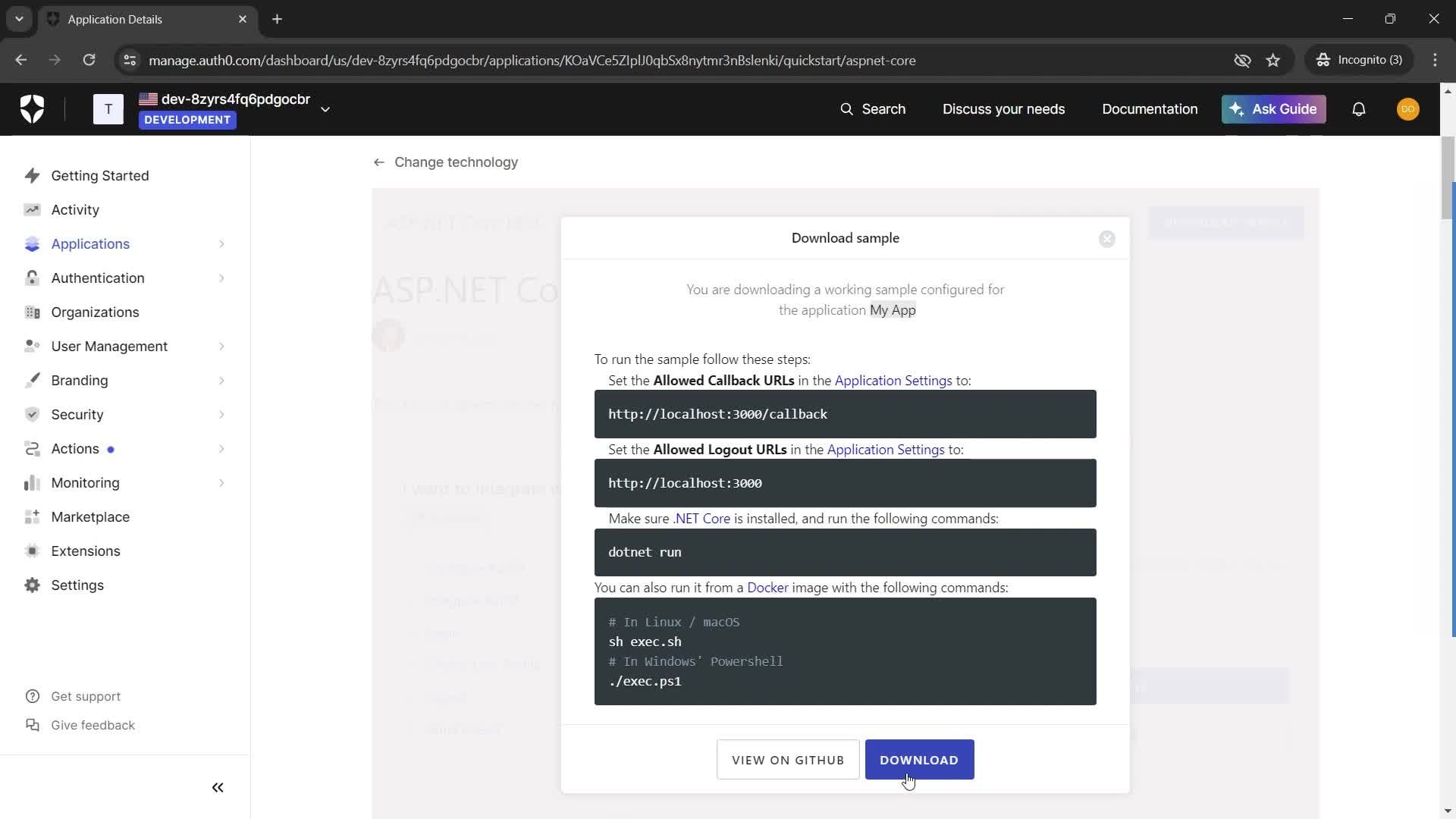Expand Authentication submenu chevron
1456x819 pixels.
[x=221, y=278]
